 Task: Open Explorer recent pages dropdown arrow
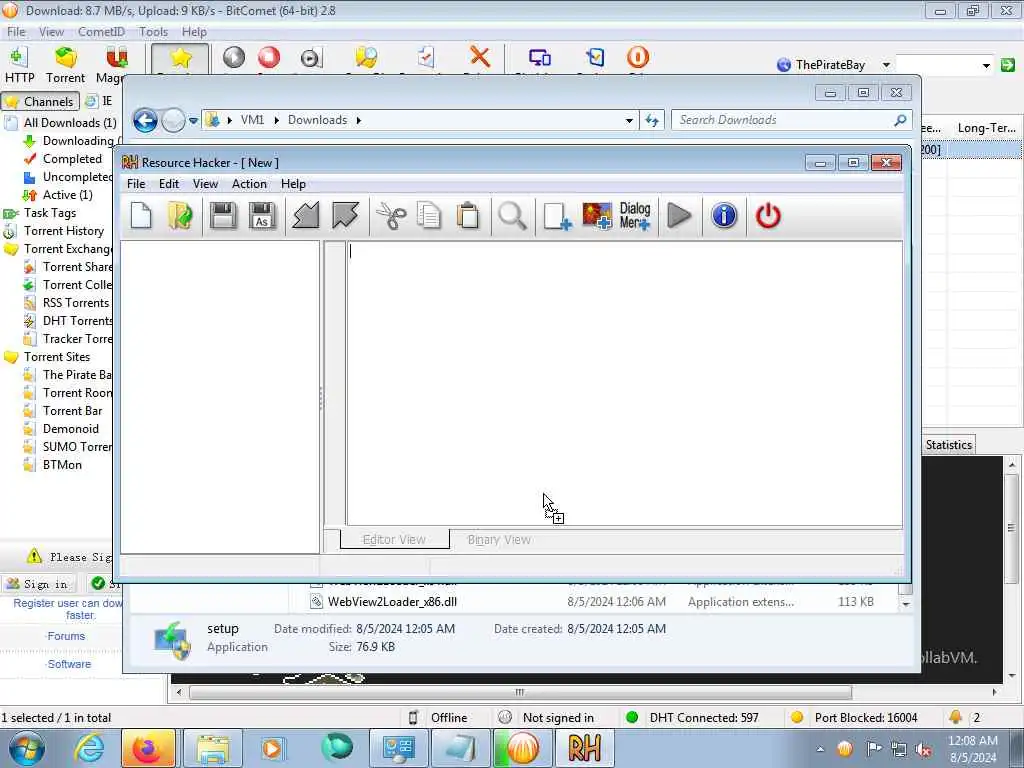pos(193,121)
